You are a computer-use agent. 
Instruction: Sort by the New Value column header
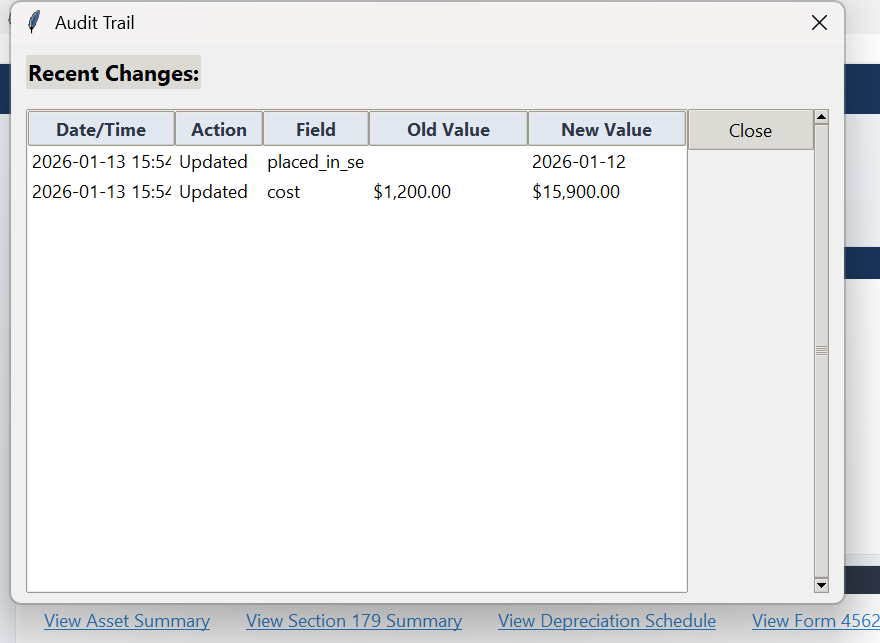point(606,128)
